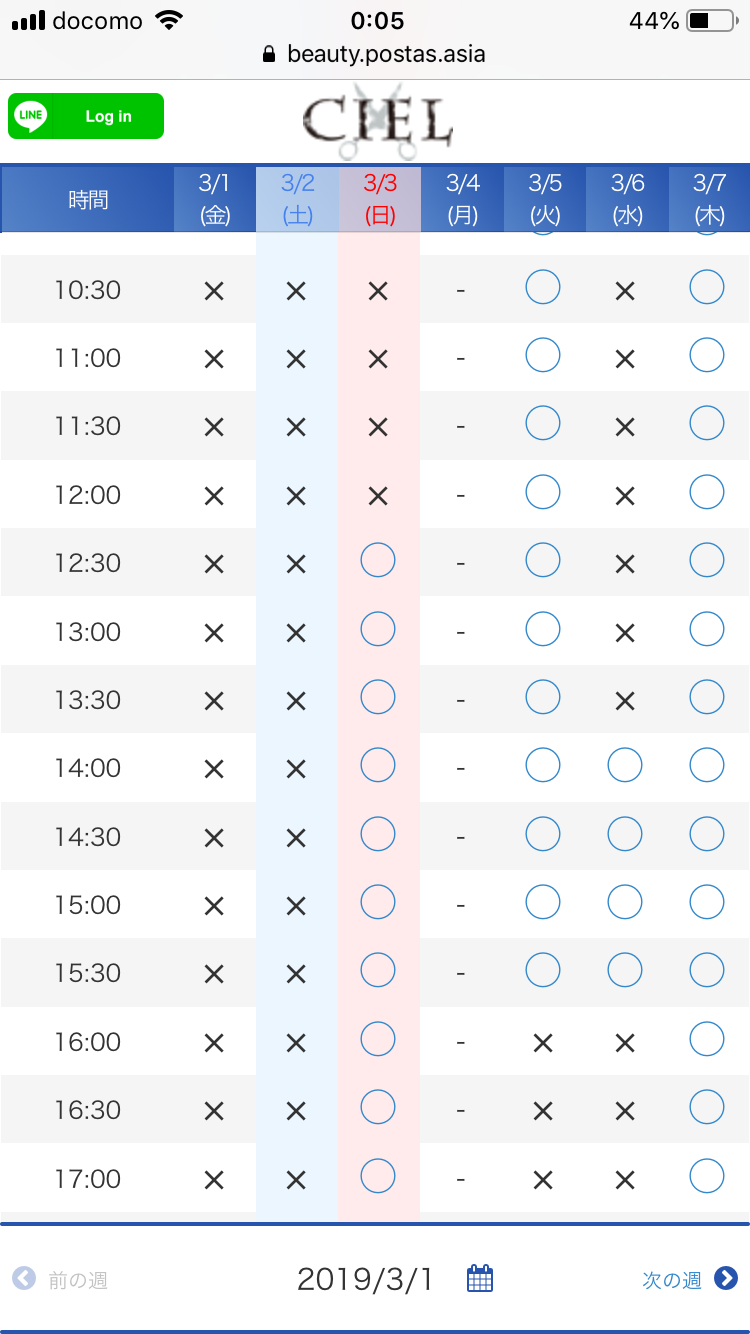
Task: Go to 次の週 link
Action: coord(672,1279)
